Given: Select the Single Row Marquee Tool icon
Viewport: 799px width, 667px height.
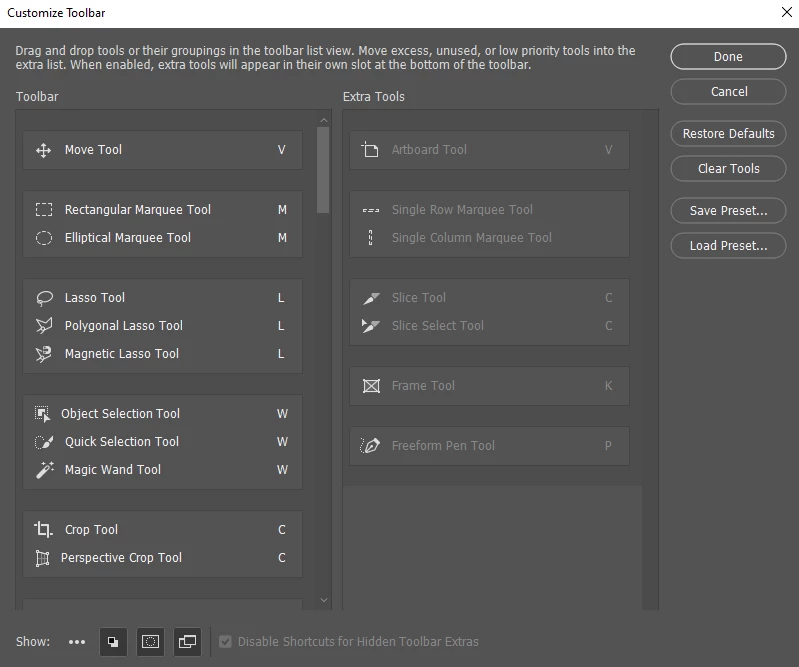Looking at the screenshot, I should coord(370,210).
